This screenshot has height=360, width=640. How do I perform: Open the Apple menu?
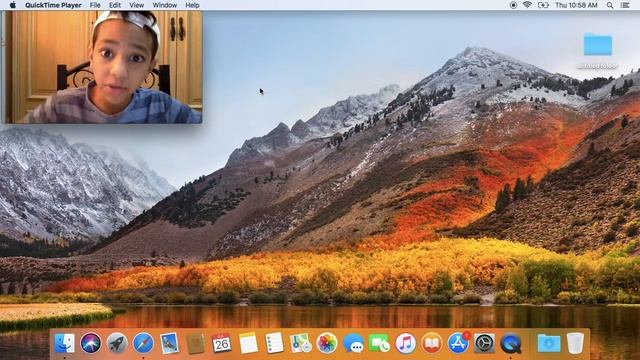13,5
